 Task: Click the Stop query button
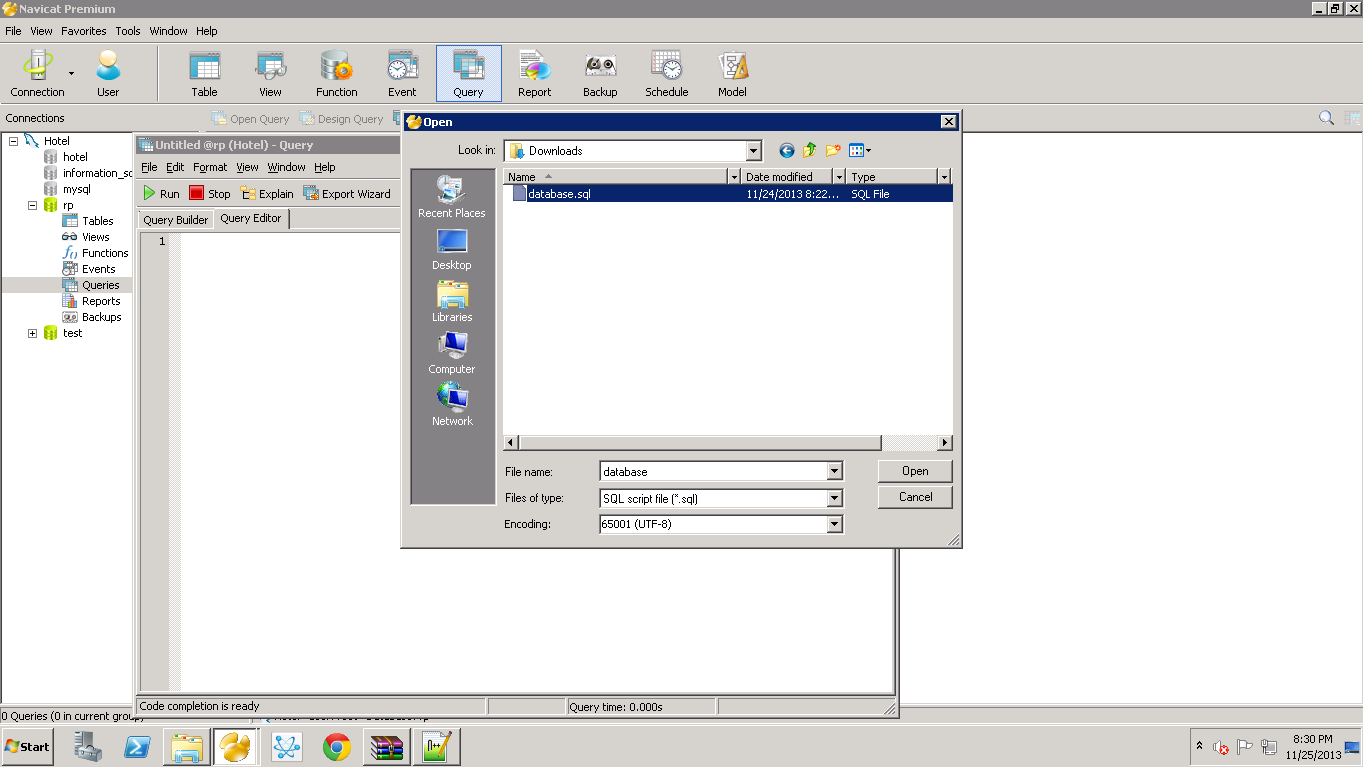click(210, 194)
